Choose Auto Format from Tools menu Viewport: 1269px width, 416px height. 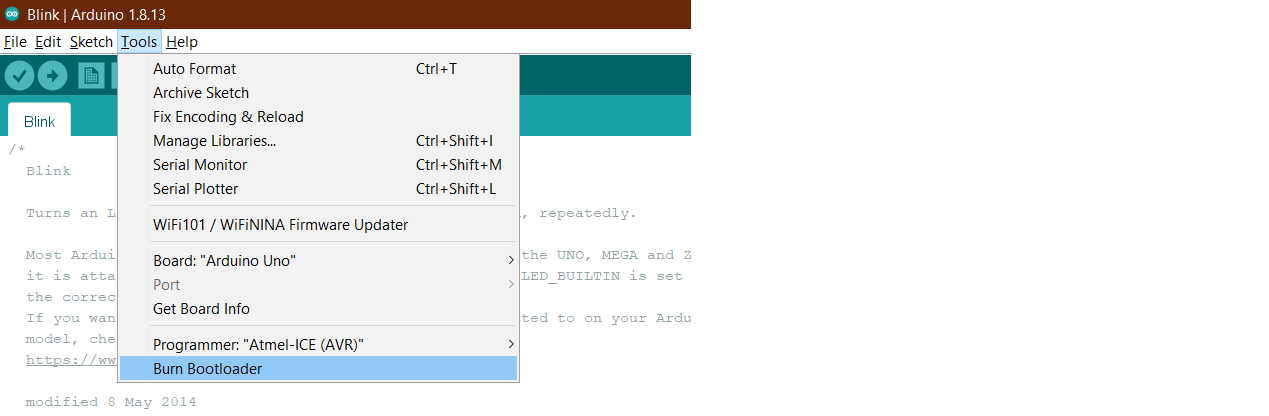[x=318, y=69]
